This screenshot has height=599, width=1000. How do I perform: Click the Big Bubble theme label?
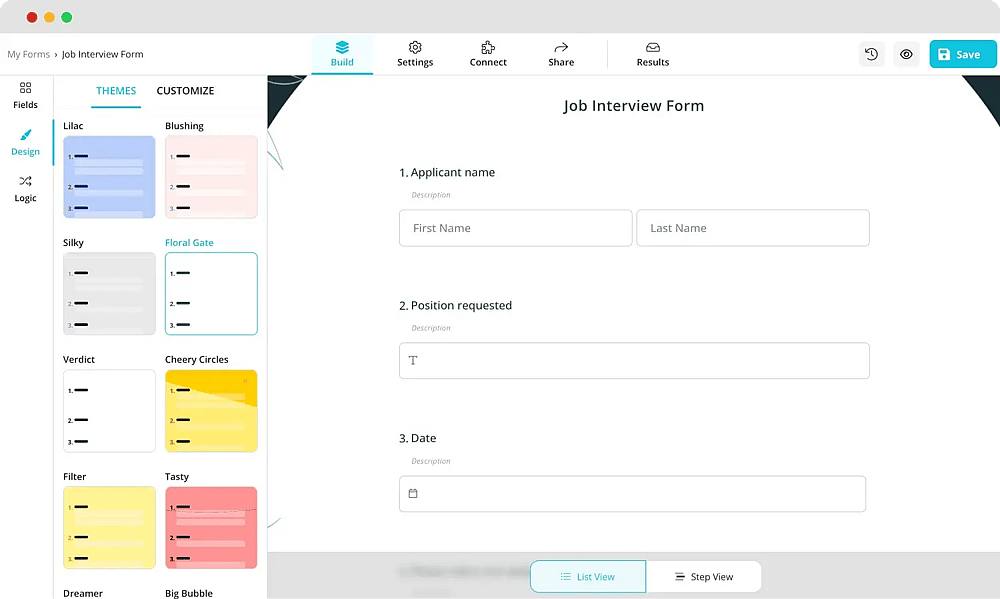(189, 593)
